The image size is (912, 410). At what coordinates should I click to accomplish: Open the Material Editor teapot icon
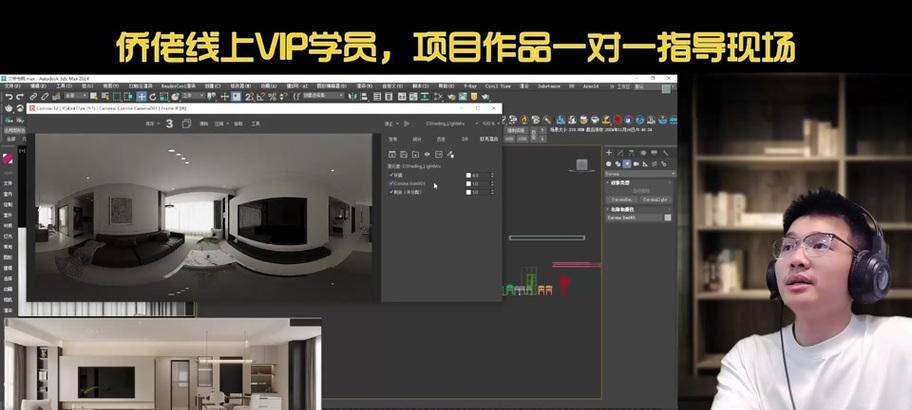439,97
